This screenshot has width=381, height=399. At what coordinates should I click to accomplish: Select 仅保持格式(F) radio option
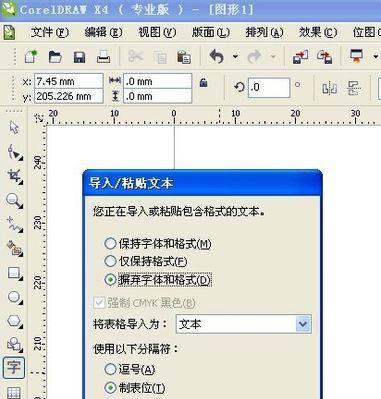146,261
